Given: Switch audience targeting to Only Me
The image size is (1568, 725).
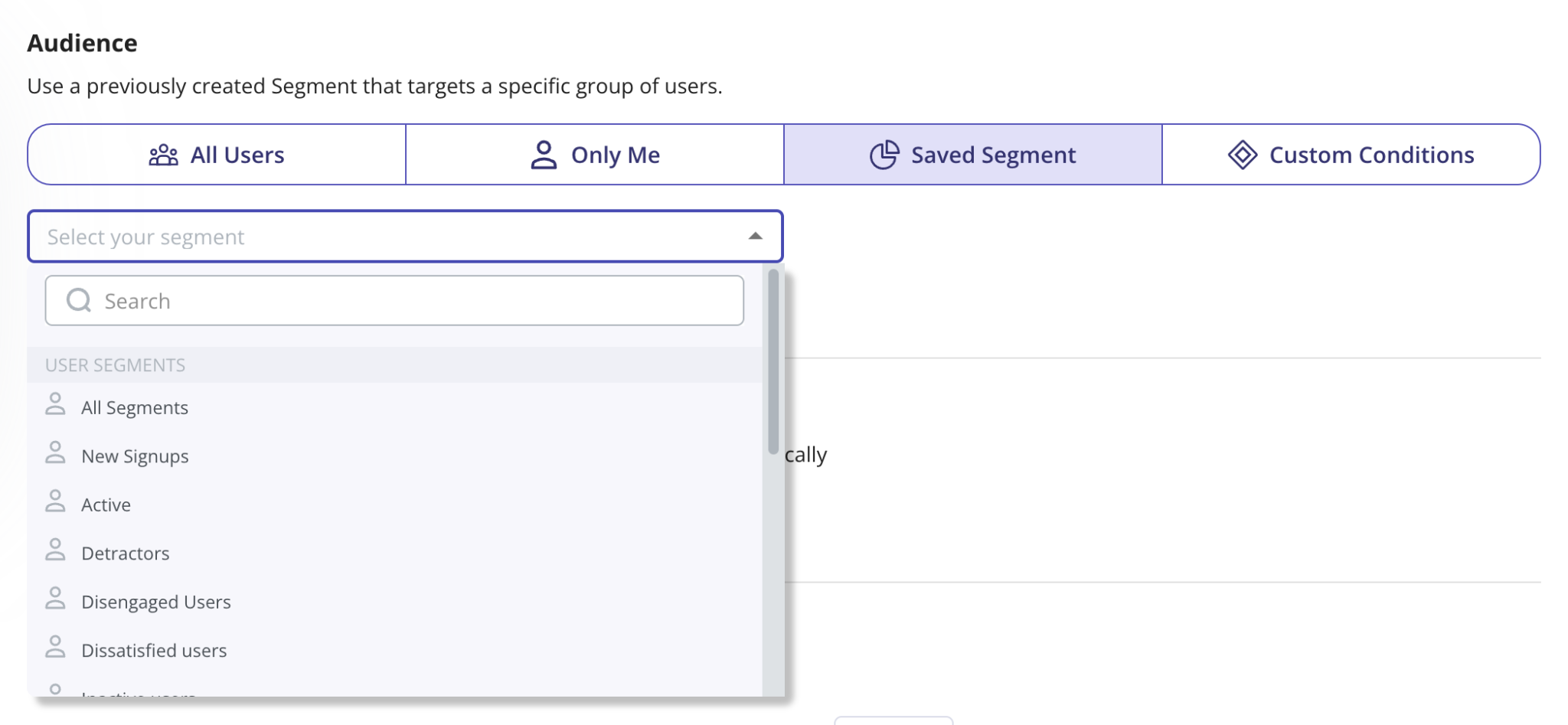Looking at the screenshot, I should click(595, 154).
